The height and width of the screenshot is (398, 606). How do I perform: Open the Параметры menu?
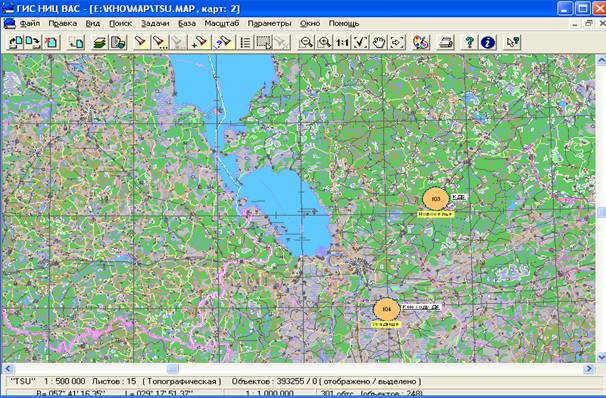coord(269,24)
